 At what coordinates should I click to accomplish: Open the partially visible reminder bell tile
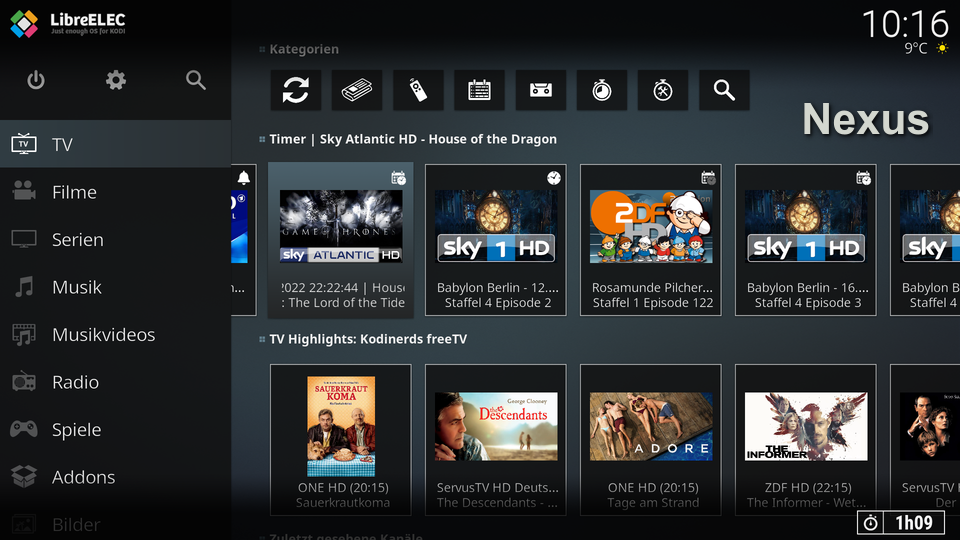pos(244,240)
